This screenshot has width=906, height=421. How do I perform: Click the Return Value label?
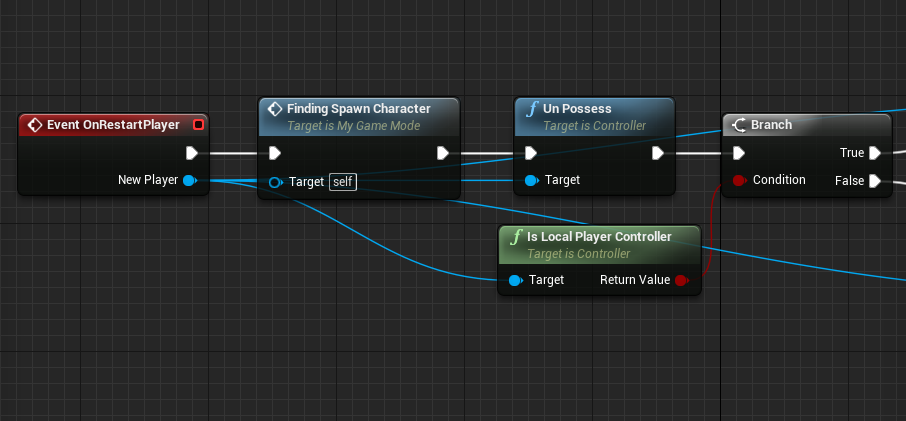[635, 280]
